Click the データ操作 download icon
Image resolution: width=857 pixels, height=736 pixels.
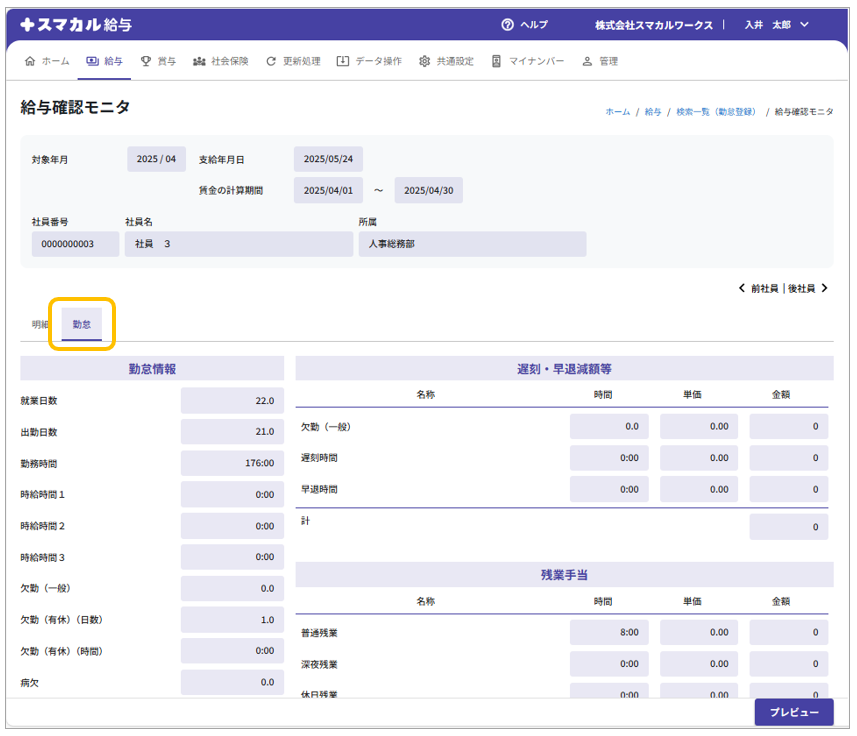(x=343, y=61)
